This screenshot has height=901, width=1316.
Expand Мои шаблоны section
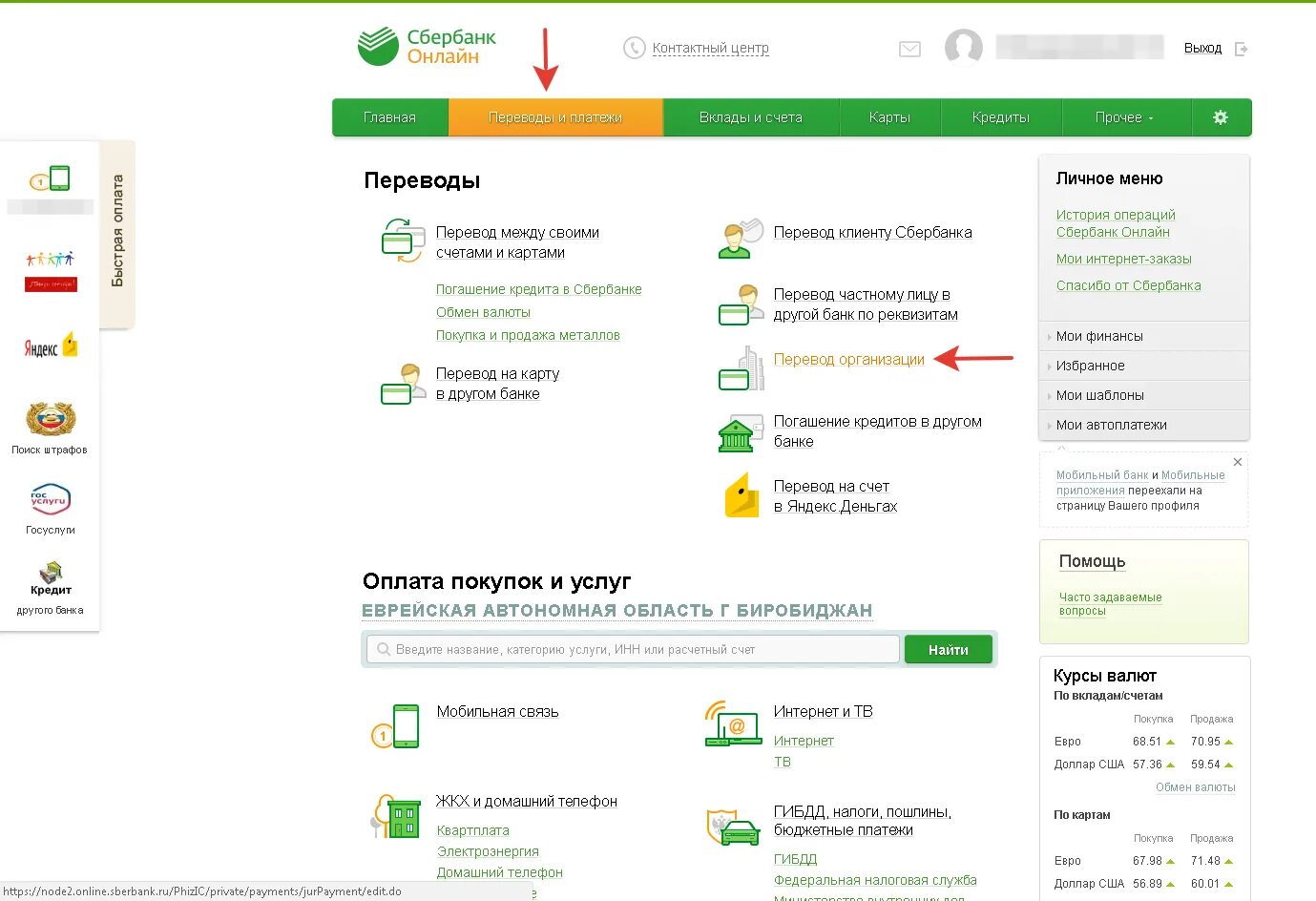(x=1143, y=395)
